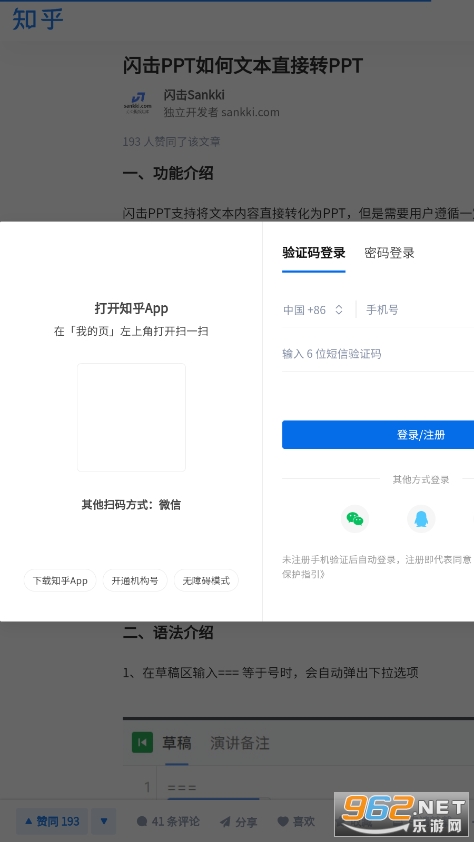
Task: Click the QR code placeholder box
Action: click(x=132, y=418)
